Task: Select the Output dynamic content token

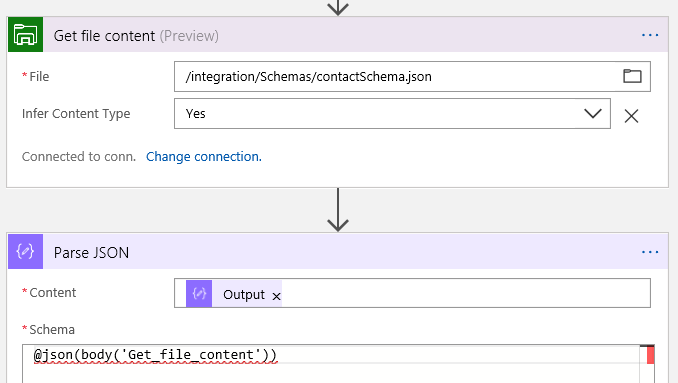Action: click(x=244, y=294)
